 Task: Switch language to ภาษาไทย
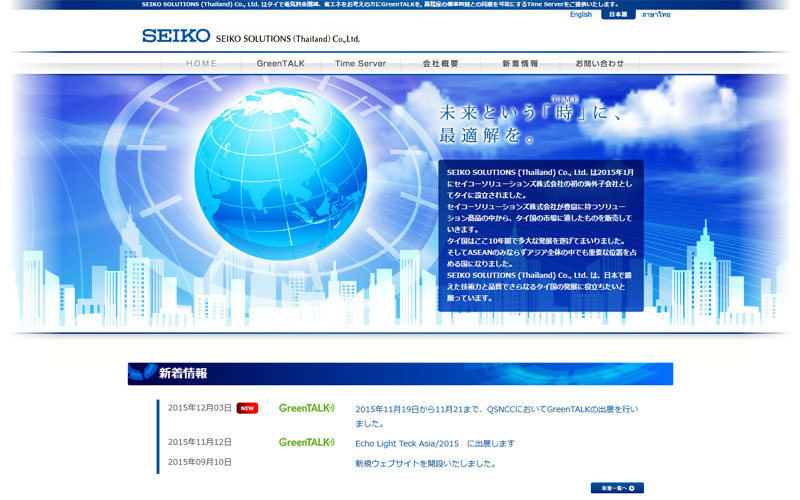click(656, 15)
